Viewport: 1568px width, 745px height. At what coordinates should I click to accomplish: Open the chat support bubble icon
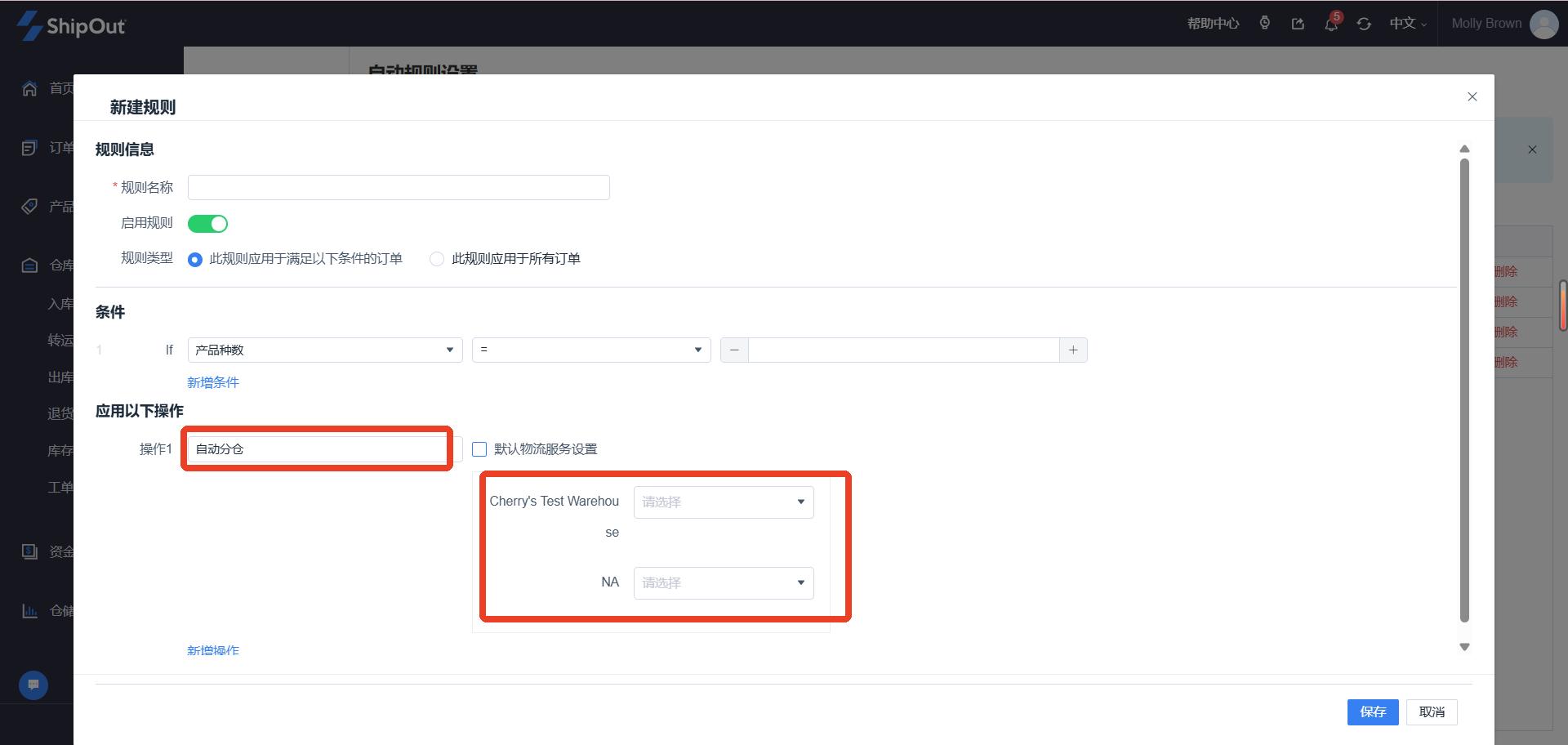(33, 685)
